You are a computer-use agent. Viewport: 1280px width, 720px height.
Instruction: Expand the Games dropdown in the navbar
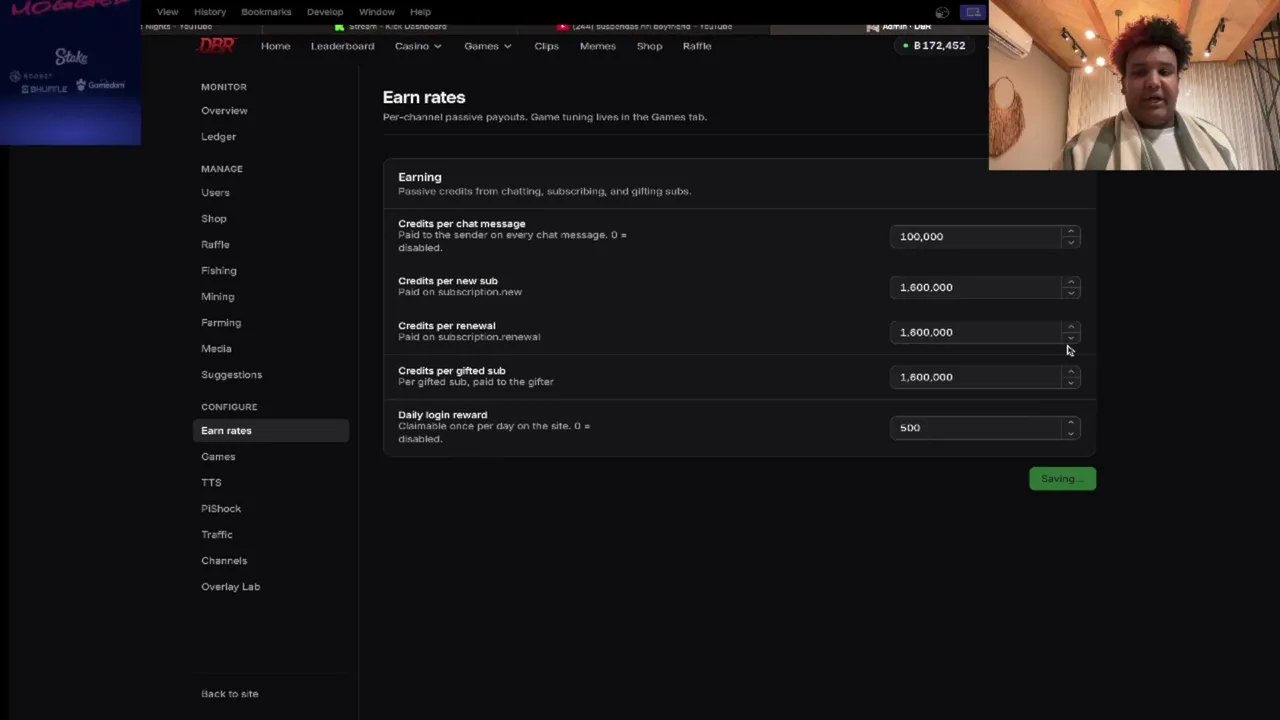coord(488,46)
